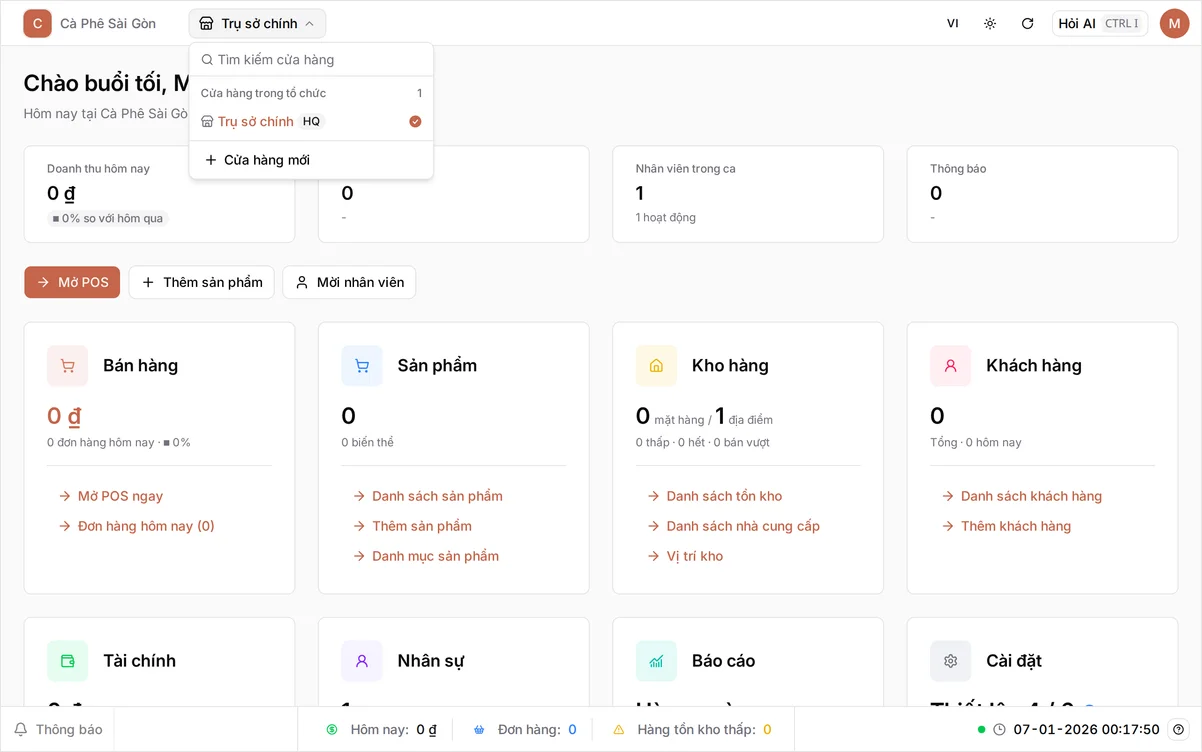1202x752 pixels.
Task: Click the Thêm sản phẩm button
Action: [x=202, y=282]
